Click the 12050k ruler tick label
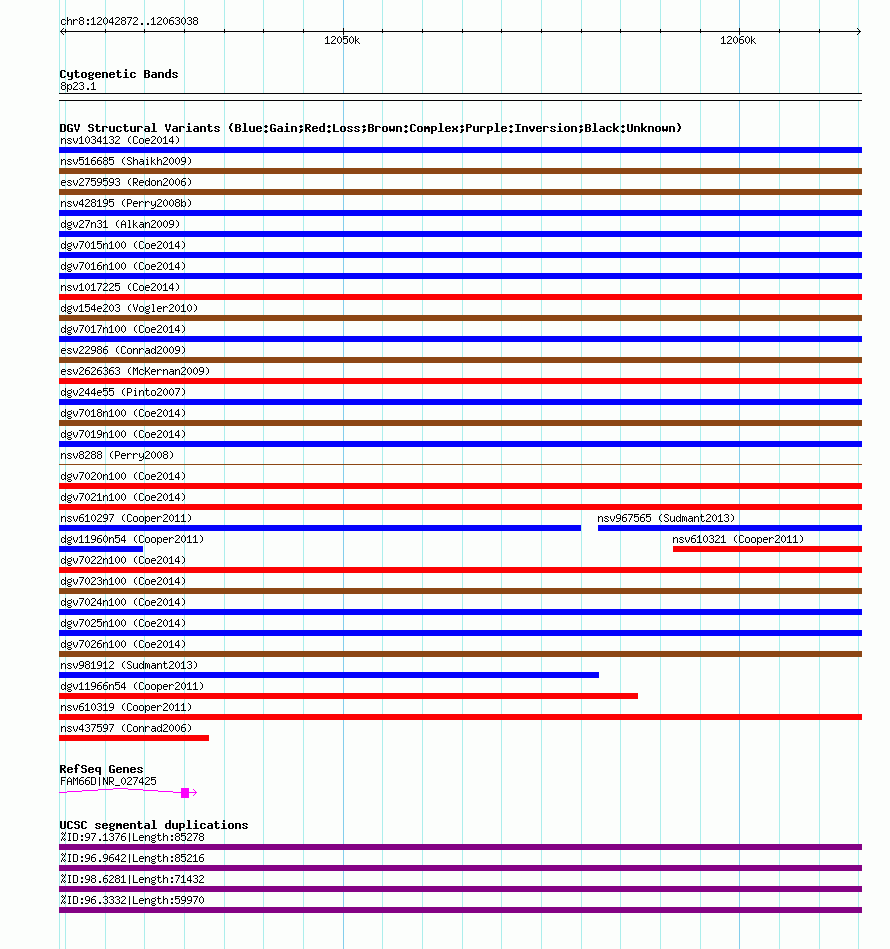Viewport: 890px width, 949px height. click(342, 41)
